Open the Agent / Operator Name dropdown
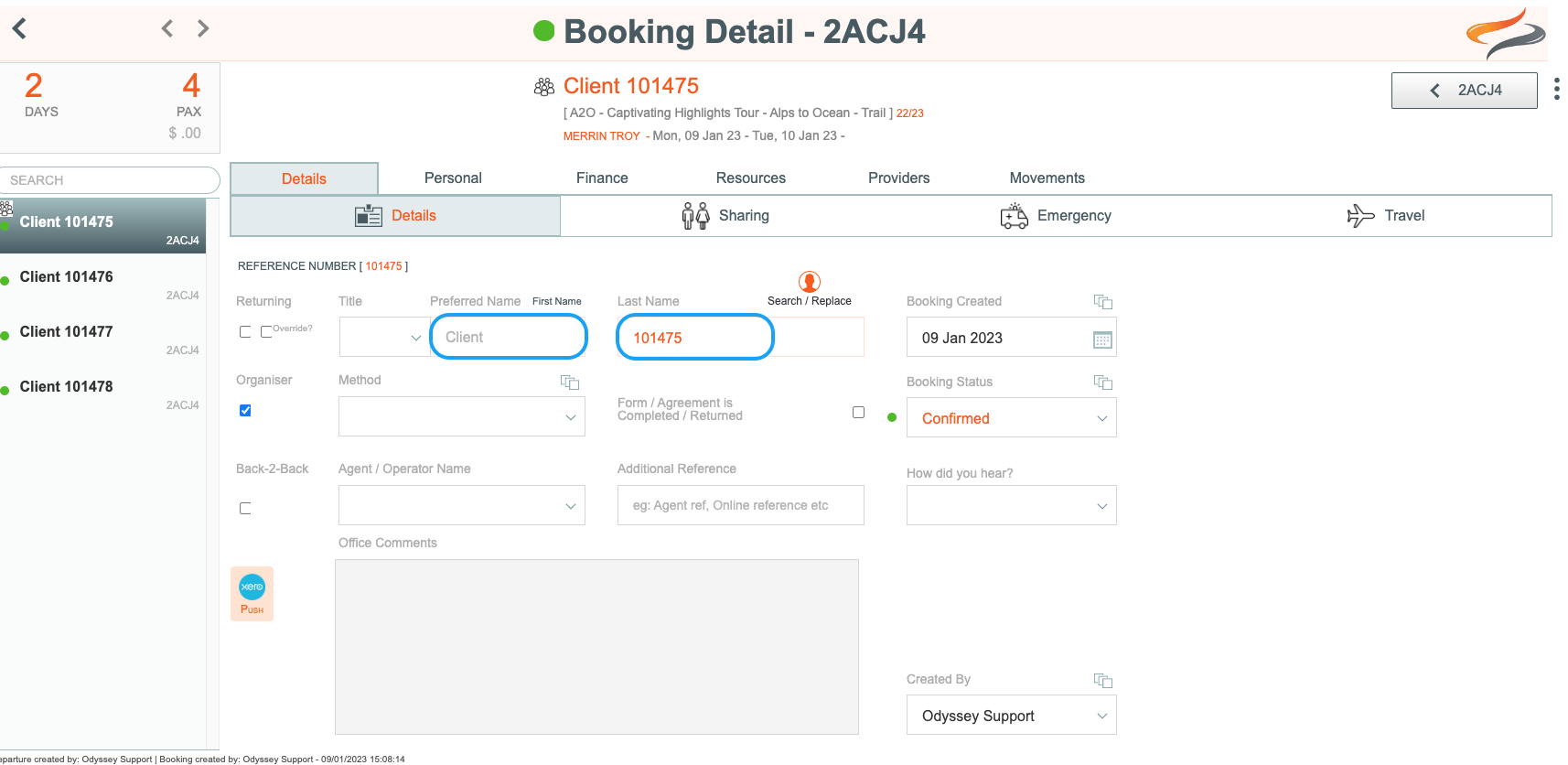Screen dimensions: 1568x765 pyautogui.click(x=462, y=505)
